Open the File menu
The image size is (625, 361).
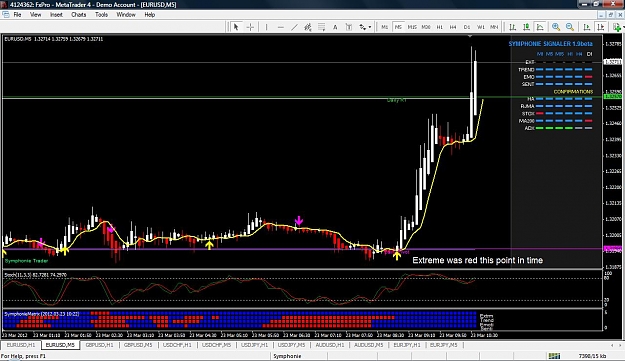18,15
